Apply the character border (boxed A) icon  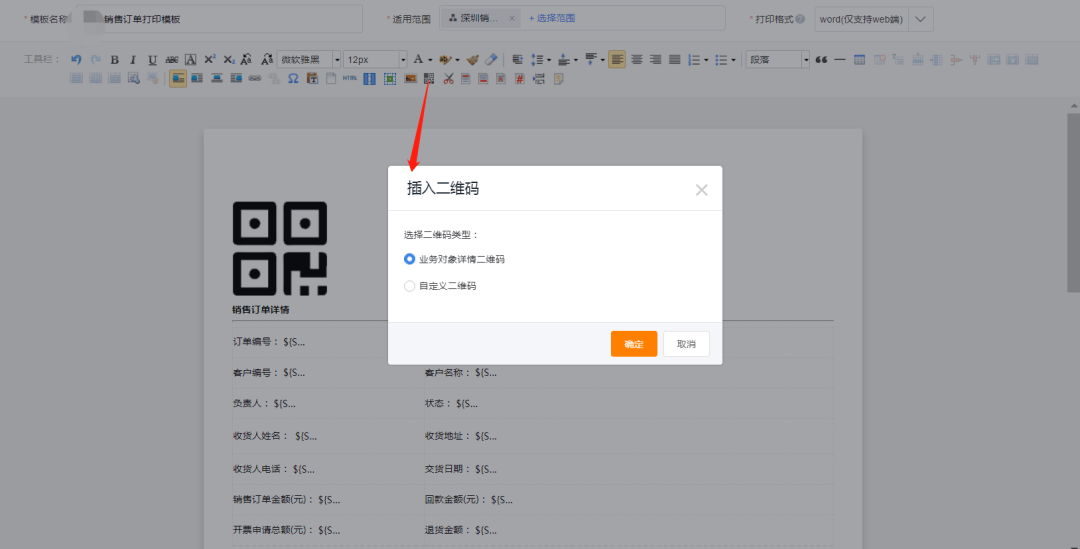[x=191, y=60]
